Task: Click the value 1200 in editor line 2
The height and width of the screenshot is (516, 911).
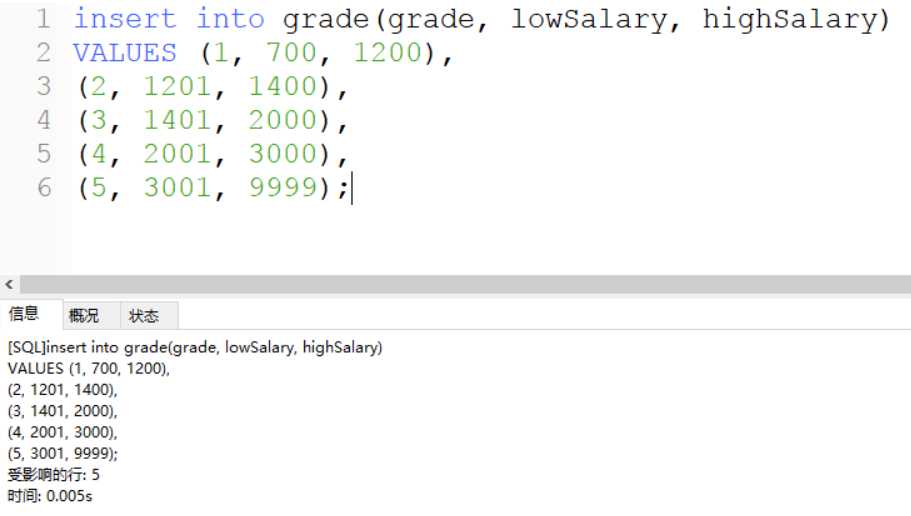Action: (x=388, y=53)
